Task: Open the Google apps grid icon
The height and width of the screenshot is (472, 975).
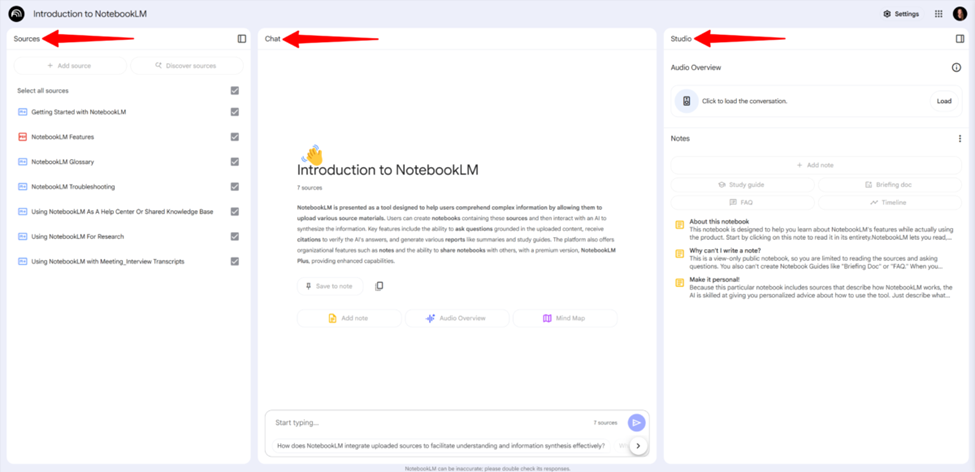Action: click(x=938, y=14)
